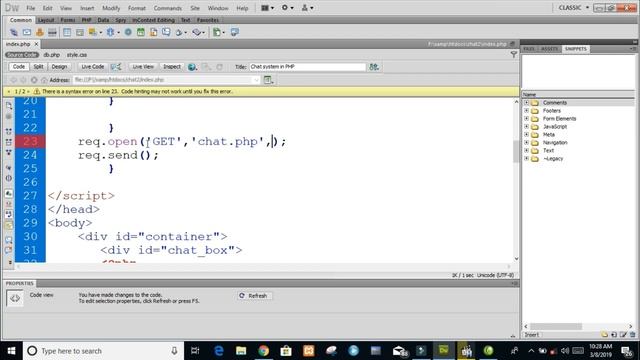The image size is (640, 360).
Task: Insert a Div Tag from the toolbar
Action: [80, 32]
